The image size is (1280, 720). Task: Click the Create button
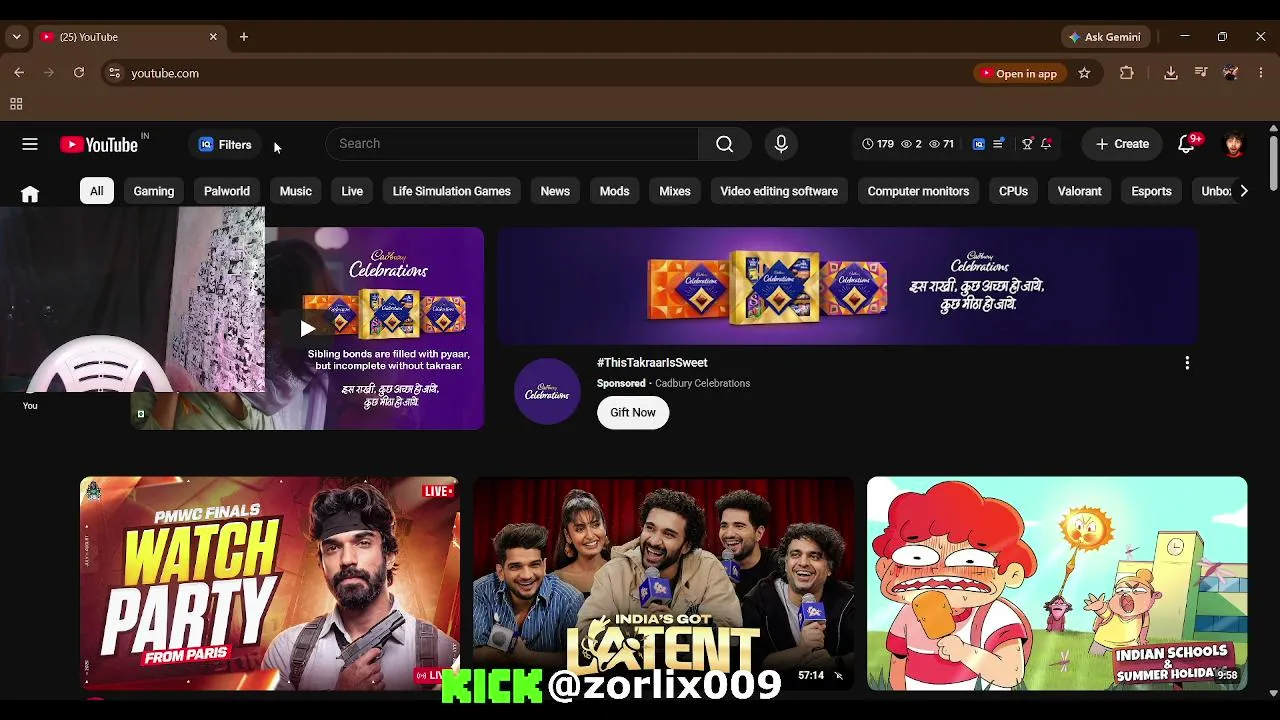pyautogui.click(x=1122, y=144)
